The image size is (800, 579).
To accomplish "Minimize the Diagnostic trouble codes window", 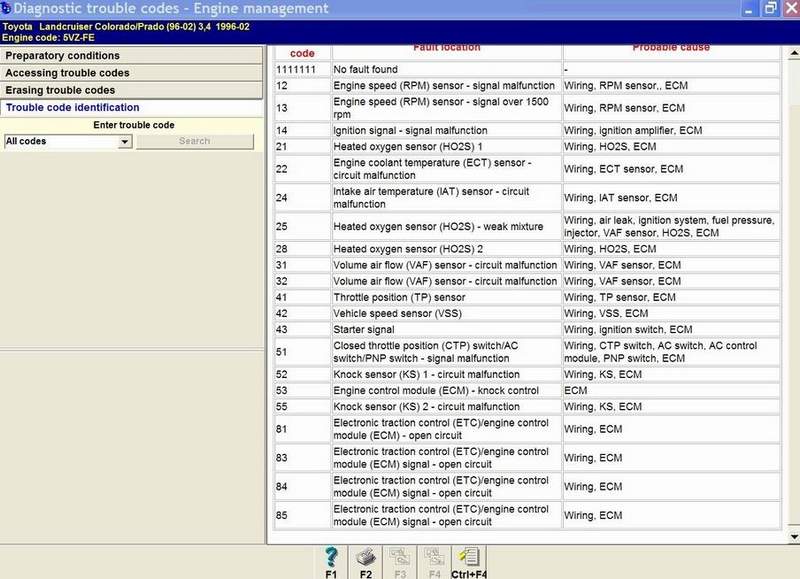I will (751, 8).
